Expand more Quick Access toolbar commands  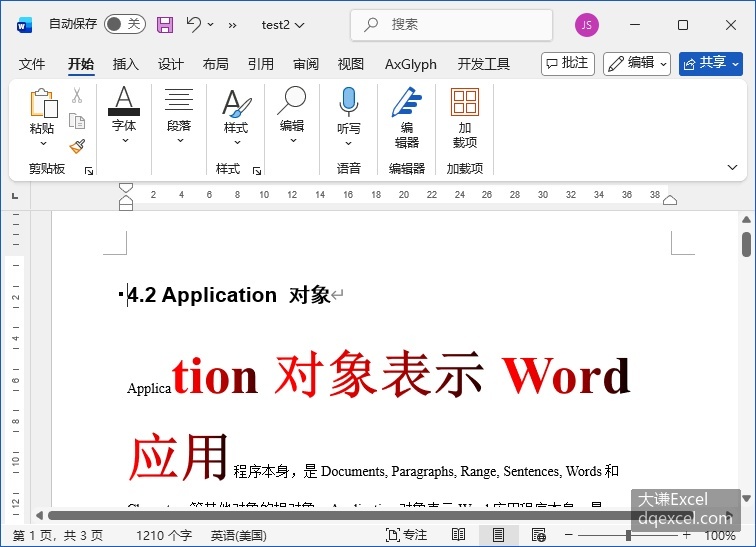pyautogui.click(x=232, y=25)
